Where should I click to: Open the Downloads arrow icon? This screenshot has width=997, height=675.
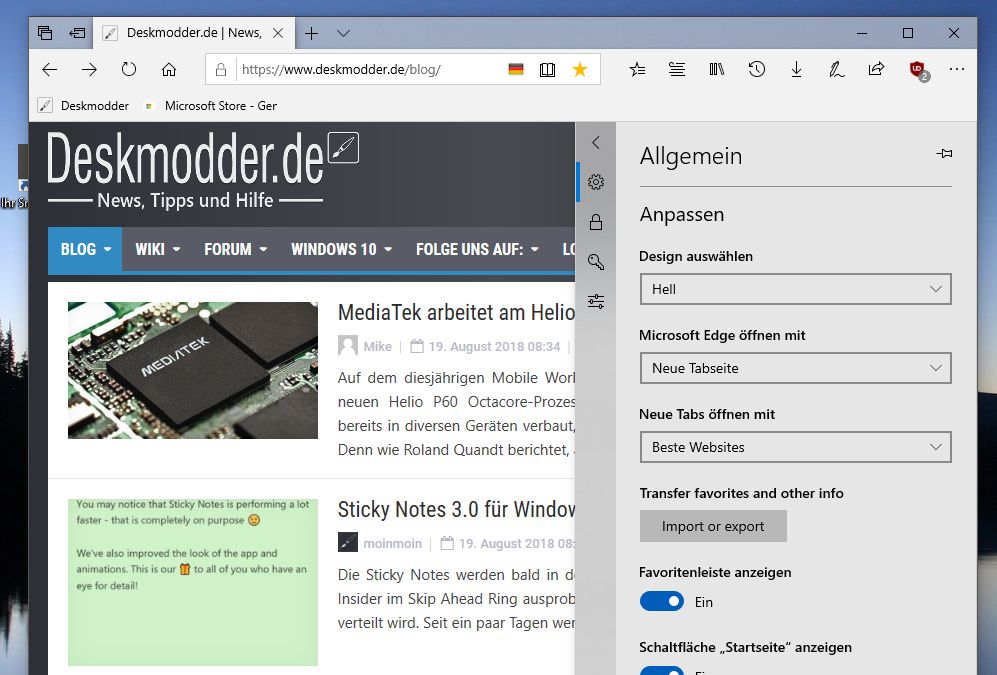coord(796,69)
